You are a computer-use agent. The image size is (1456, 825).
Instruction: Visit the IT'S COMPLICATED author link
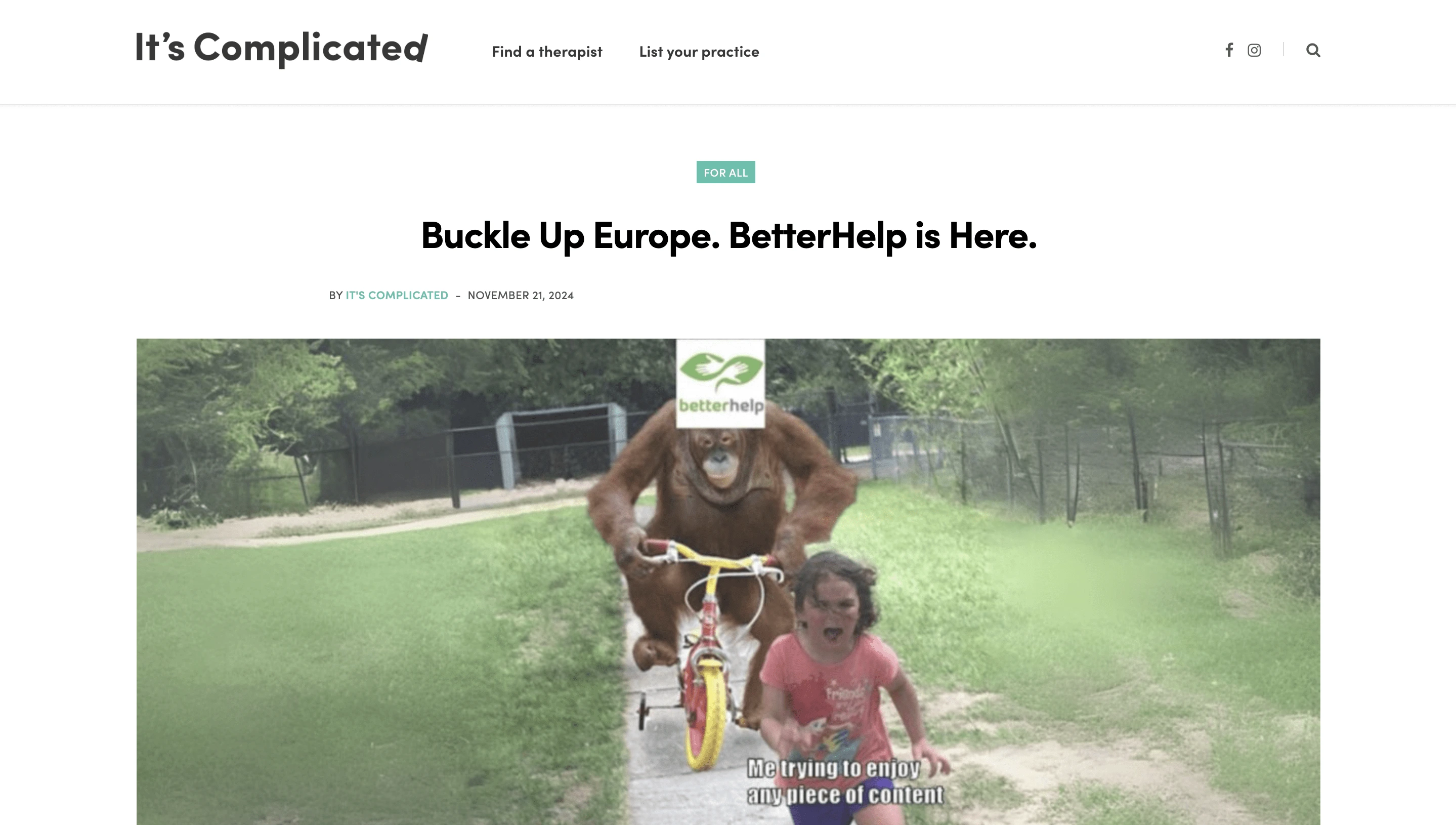click(397, 295)
